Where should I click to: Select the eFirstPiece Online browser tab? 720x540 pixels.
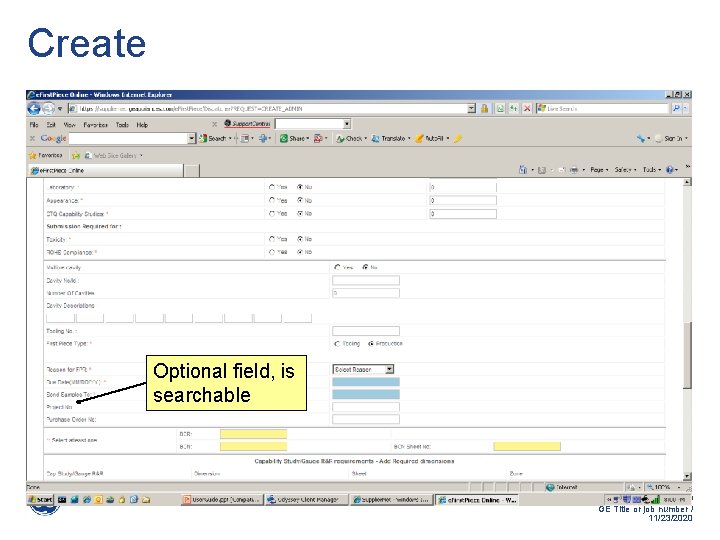click(x=106, y=170)
